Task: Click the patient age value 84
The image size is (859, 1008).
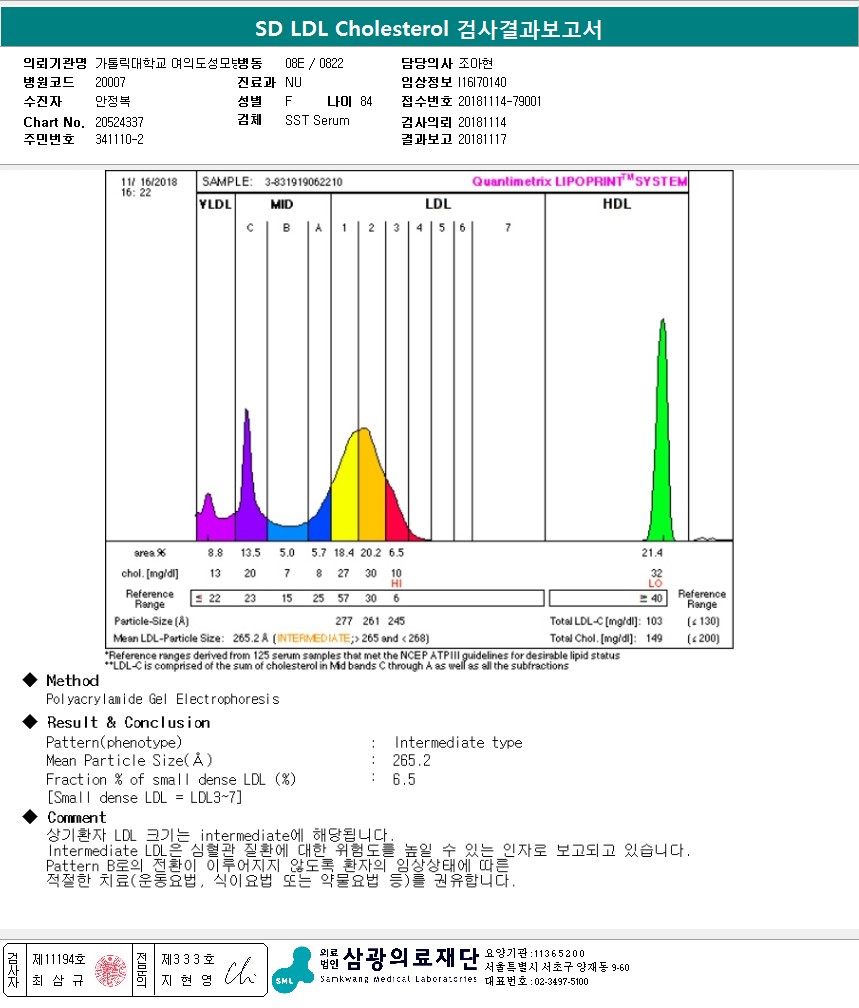Action: click(x=366, y=101)
